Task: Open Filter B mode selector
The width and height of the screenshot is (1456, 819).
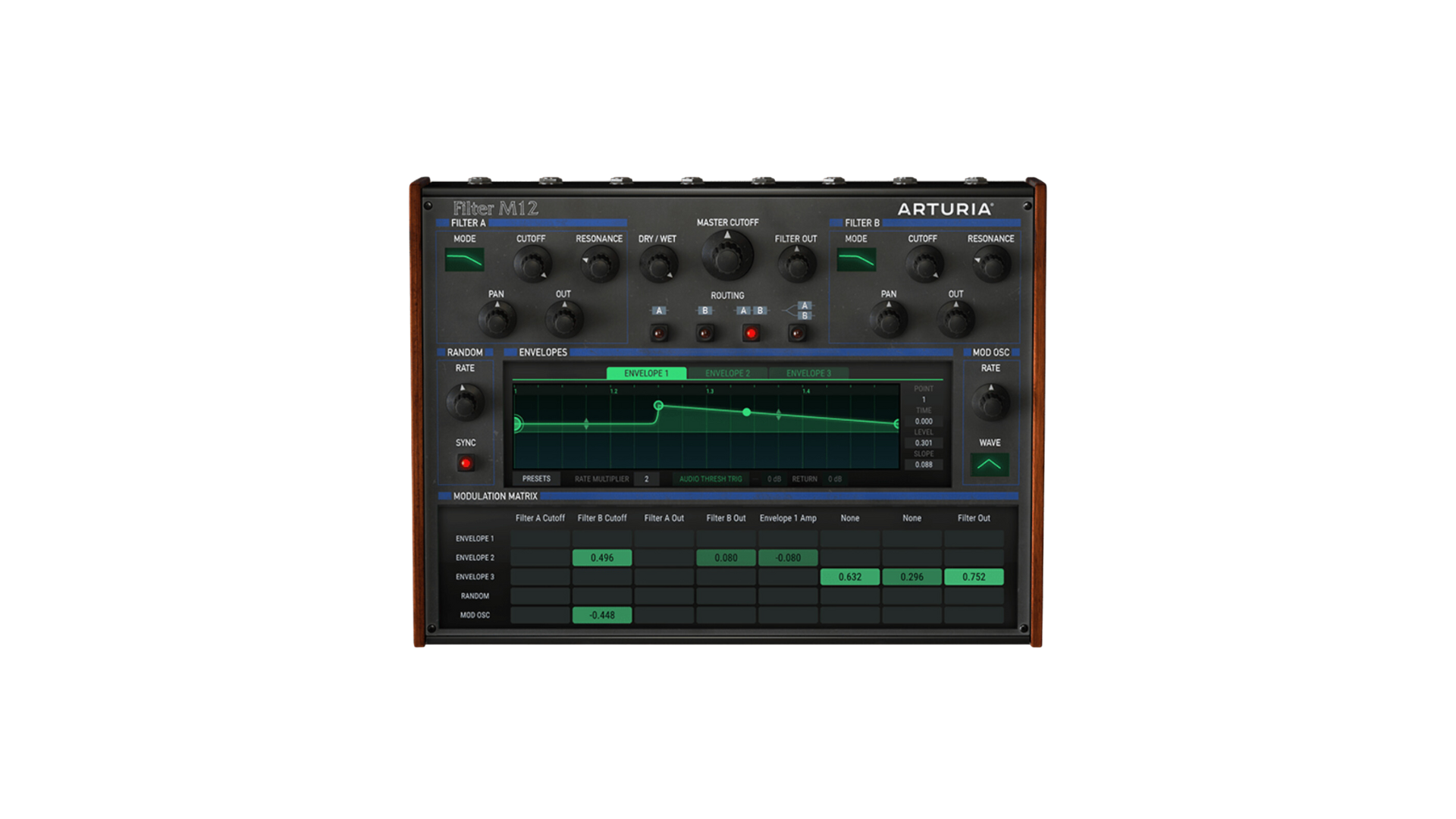Action: 856,260
